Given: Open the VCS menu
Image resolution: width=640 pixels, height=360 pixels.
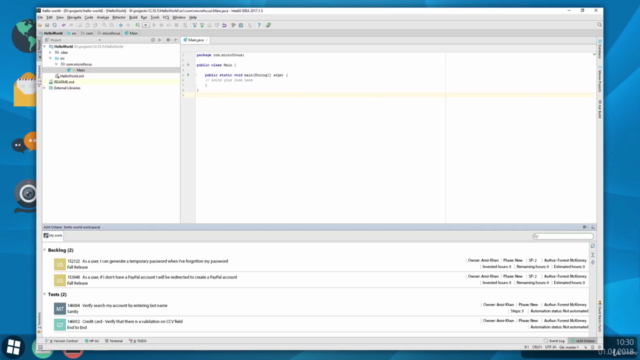Looking at the screenshot, I should tap(166, 18).
